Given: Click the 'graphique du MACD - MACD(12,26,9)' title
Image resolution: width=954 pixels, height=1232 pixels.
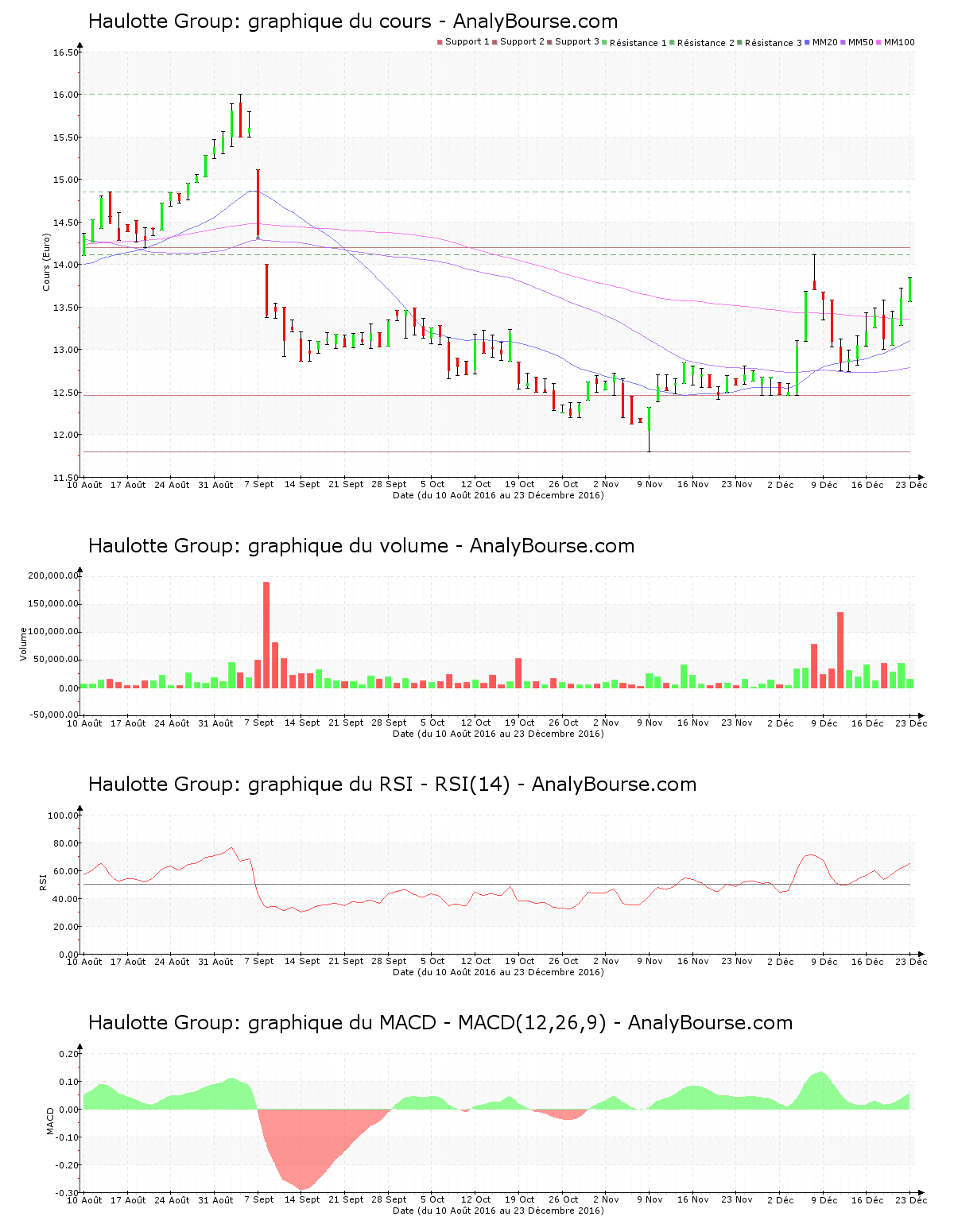Looking at the screenshot, I should click(x=440, y=1023).
